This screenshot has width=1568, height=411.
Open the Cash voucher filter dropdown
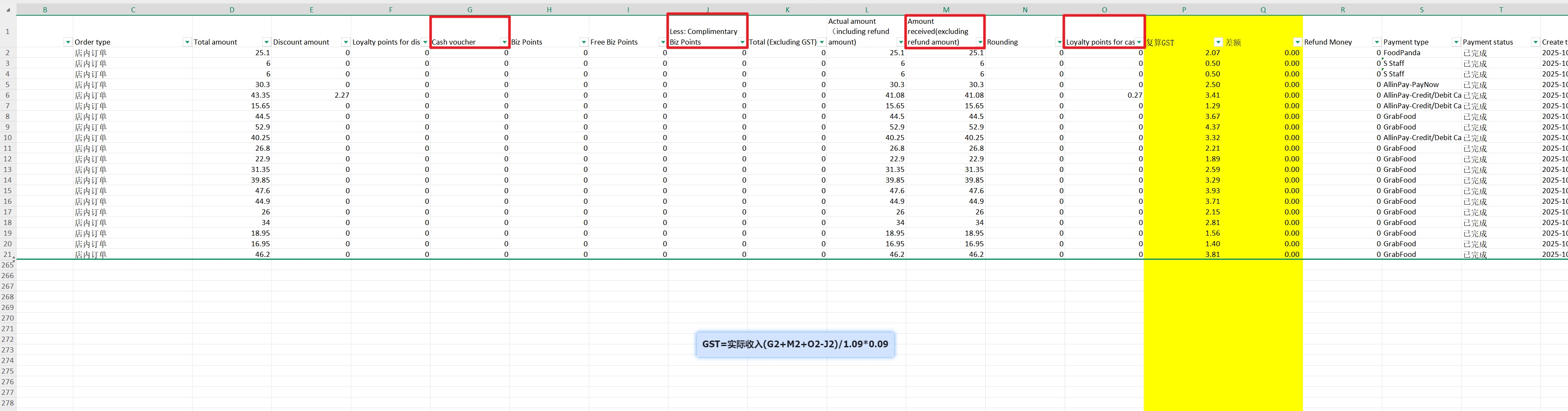coord(504,42)
